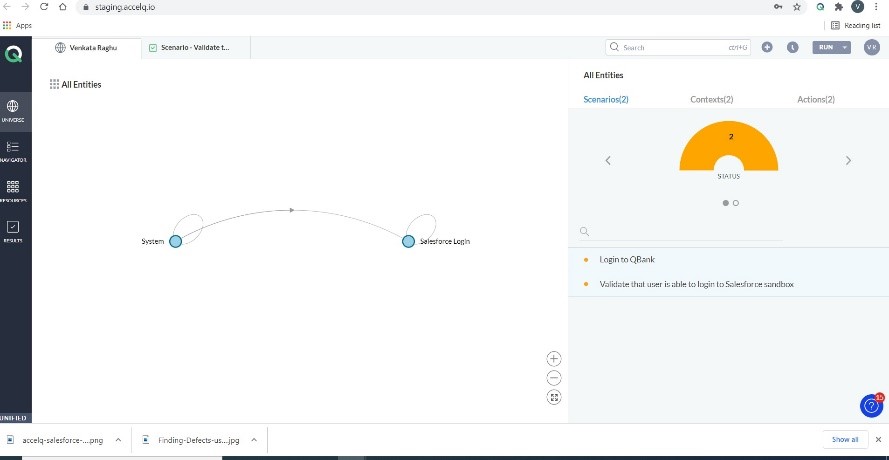Switch to the Scenario - Validate tab
The image size is (889, 460).
click(x=195, y=47)
